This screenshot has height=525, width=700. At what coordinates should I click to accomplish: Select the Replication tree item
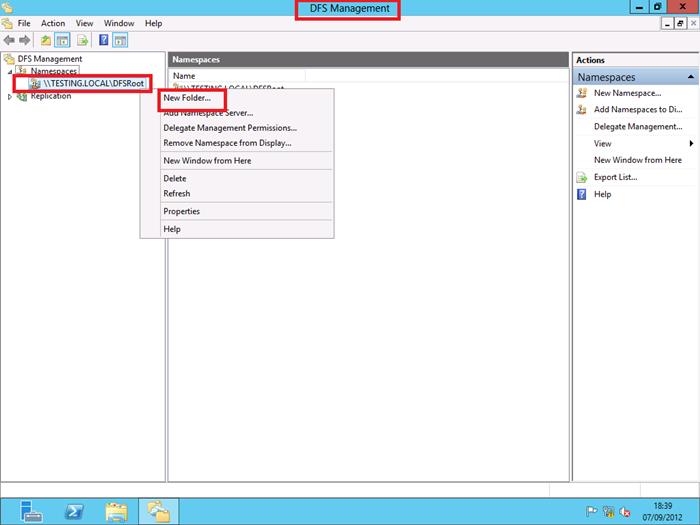[x=50, y=96]
